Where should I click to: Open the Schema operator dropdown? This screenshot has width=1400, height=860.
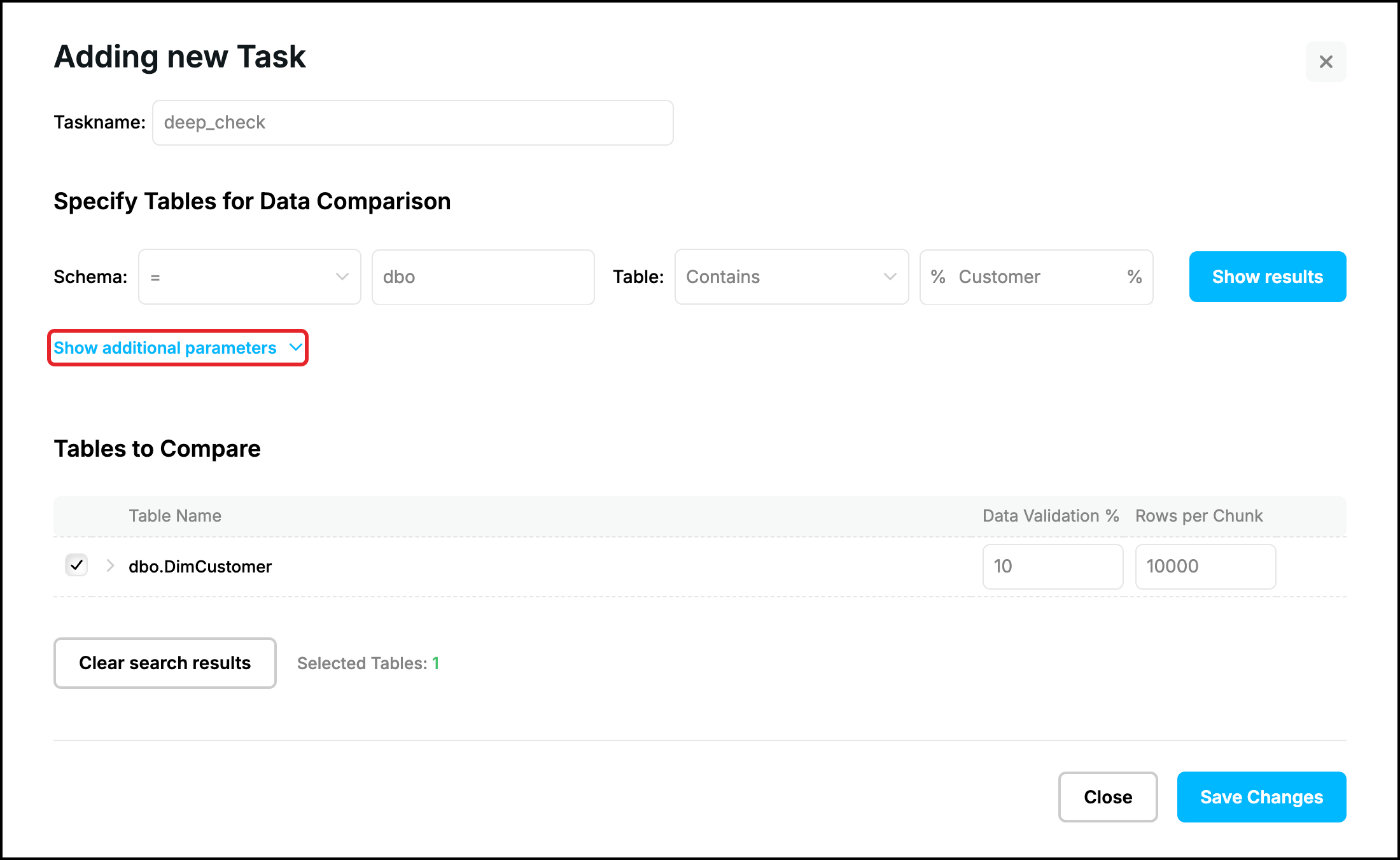250,277
